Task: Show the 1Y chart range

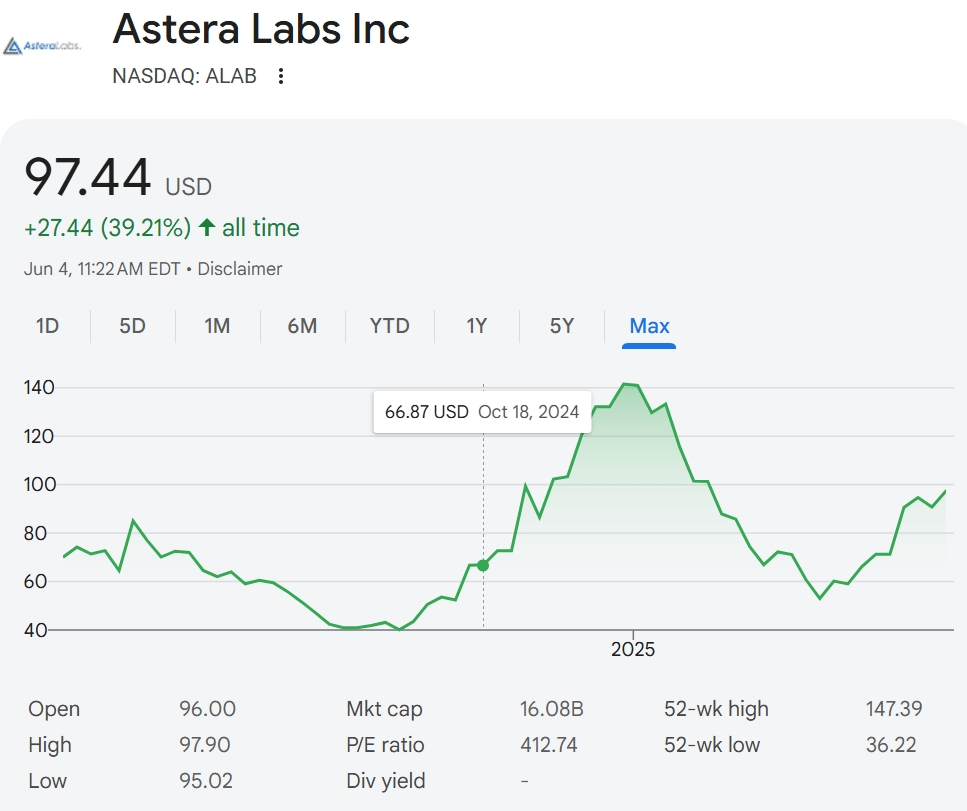Action: [477, 326]
